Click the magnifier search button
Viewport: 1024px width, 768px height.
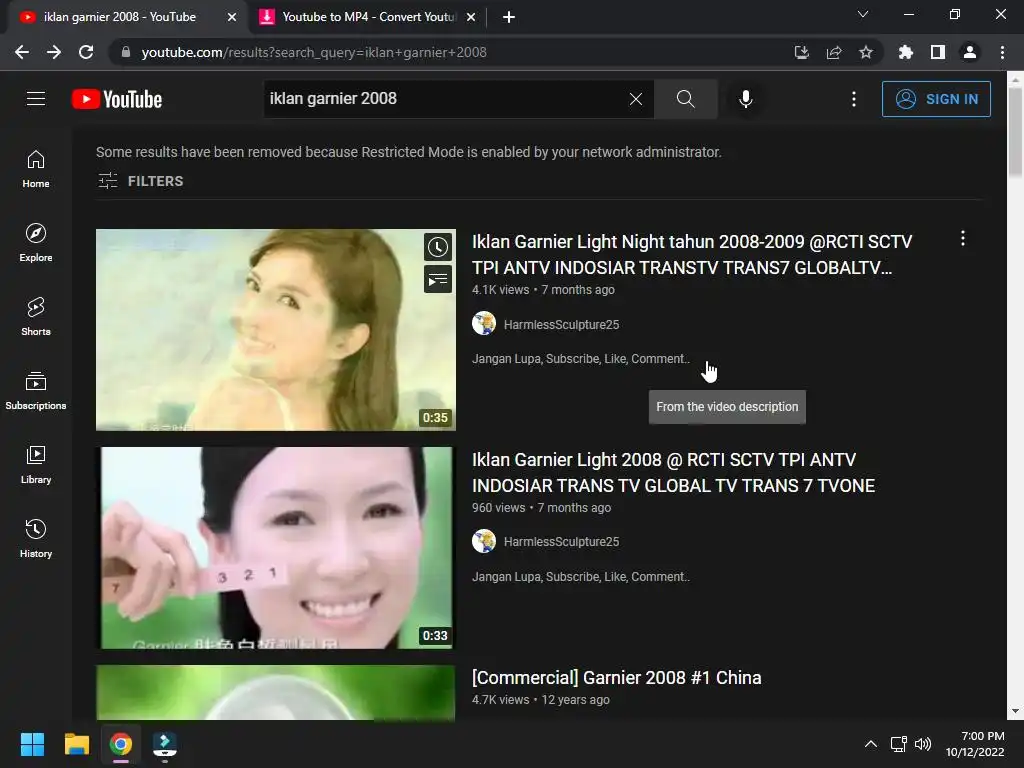pos(686,99)
